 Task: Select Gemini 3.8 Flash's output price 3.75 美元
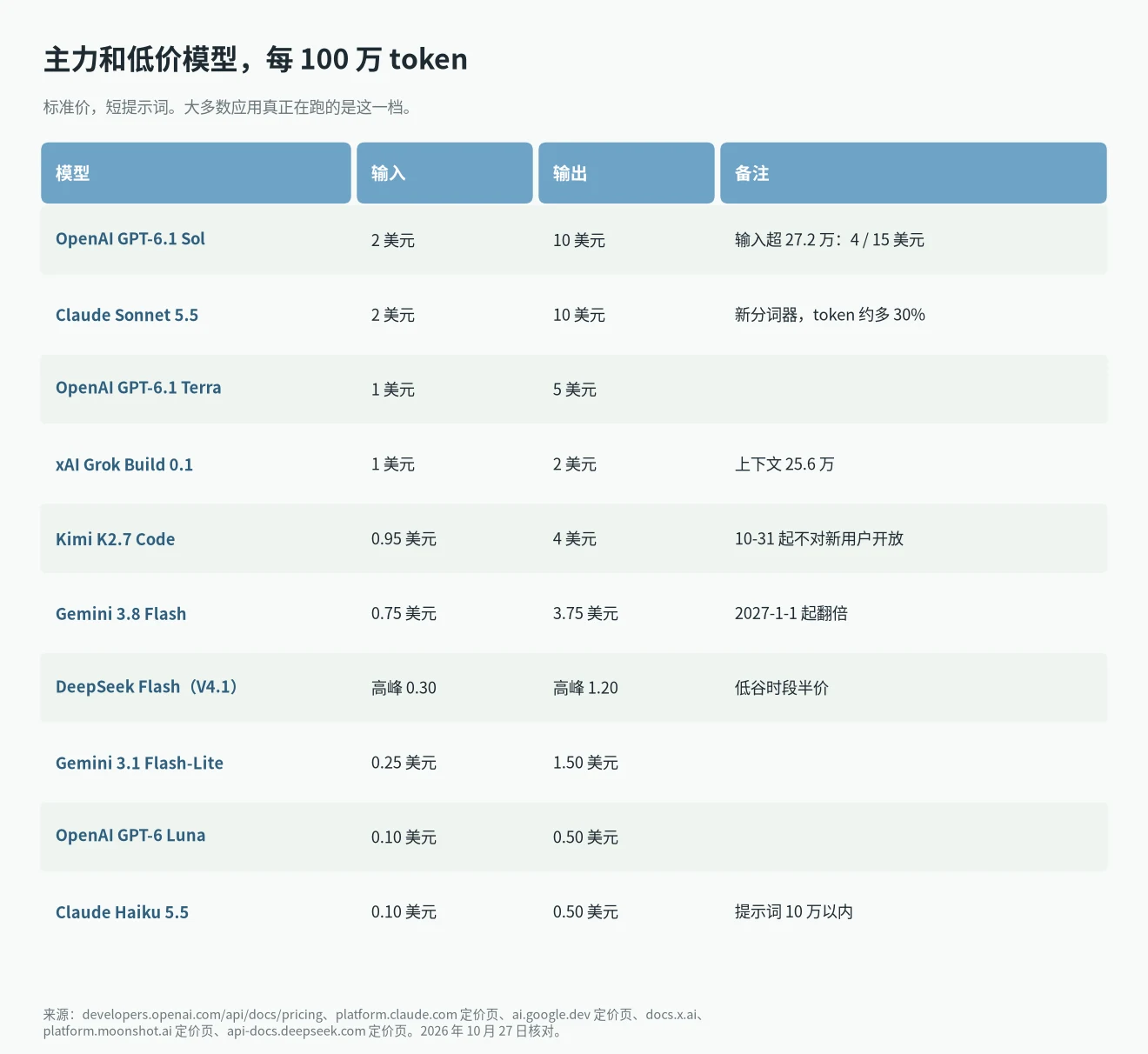(585, 614)
